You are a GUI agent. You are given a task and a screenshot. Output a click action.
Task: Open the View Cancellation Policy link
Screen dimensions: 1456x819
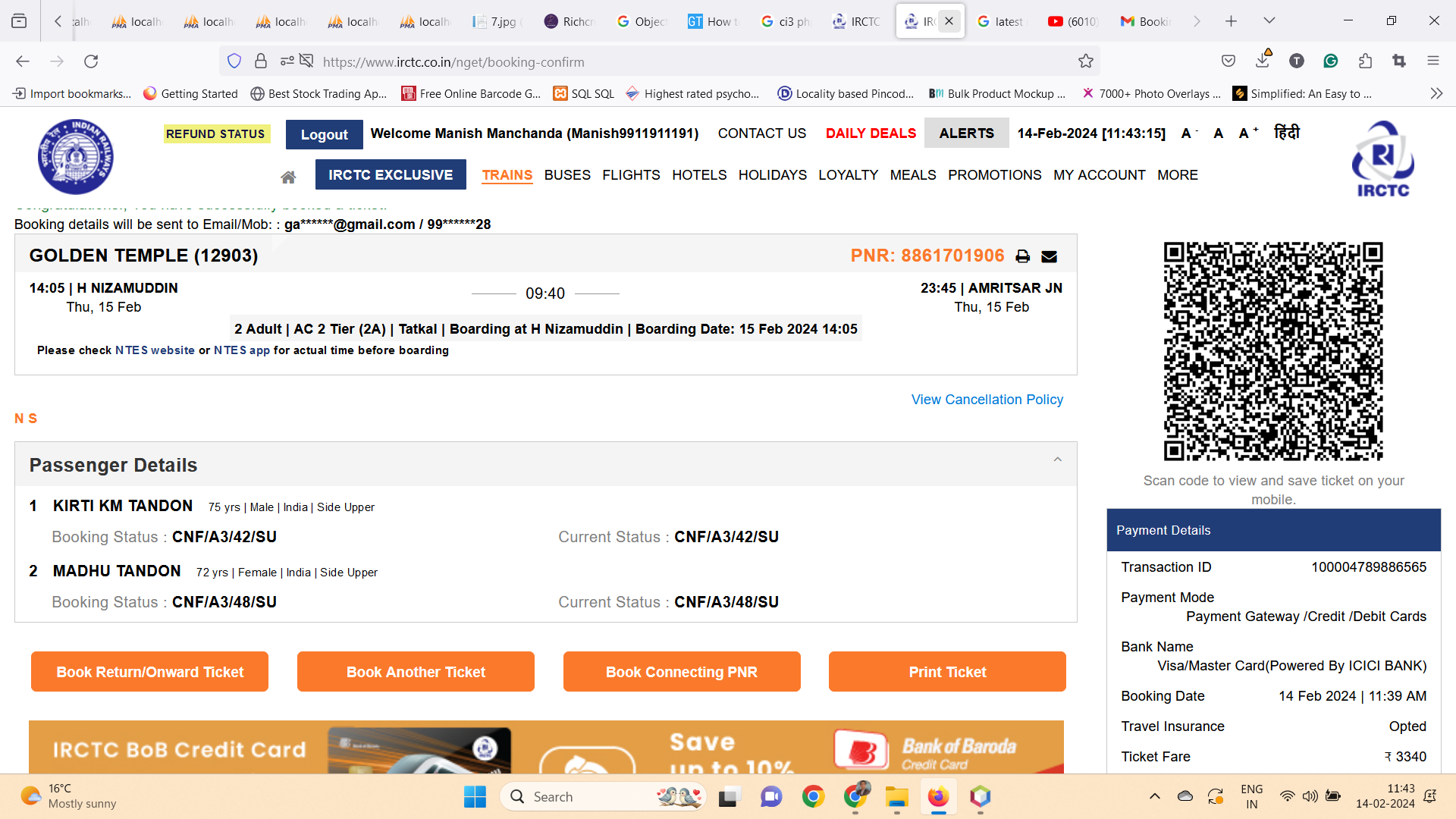pyautogui.click(x=987, y=400)
